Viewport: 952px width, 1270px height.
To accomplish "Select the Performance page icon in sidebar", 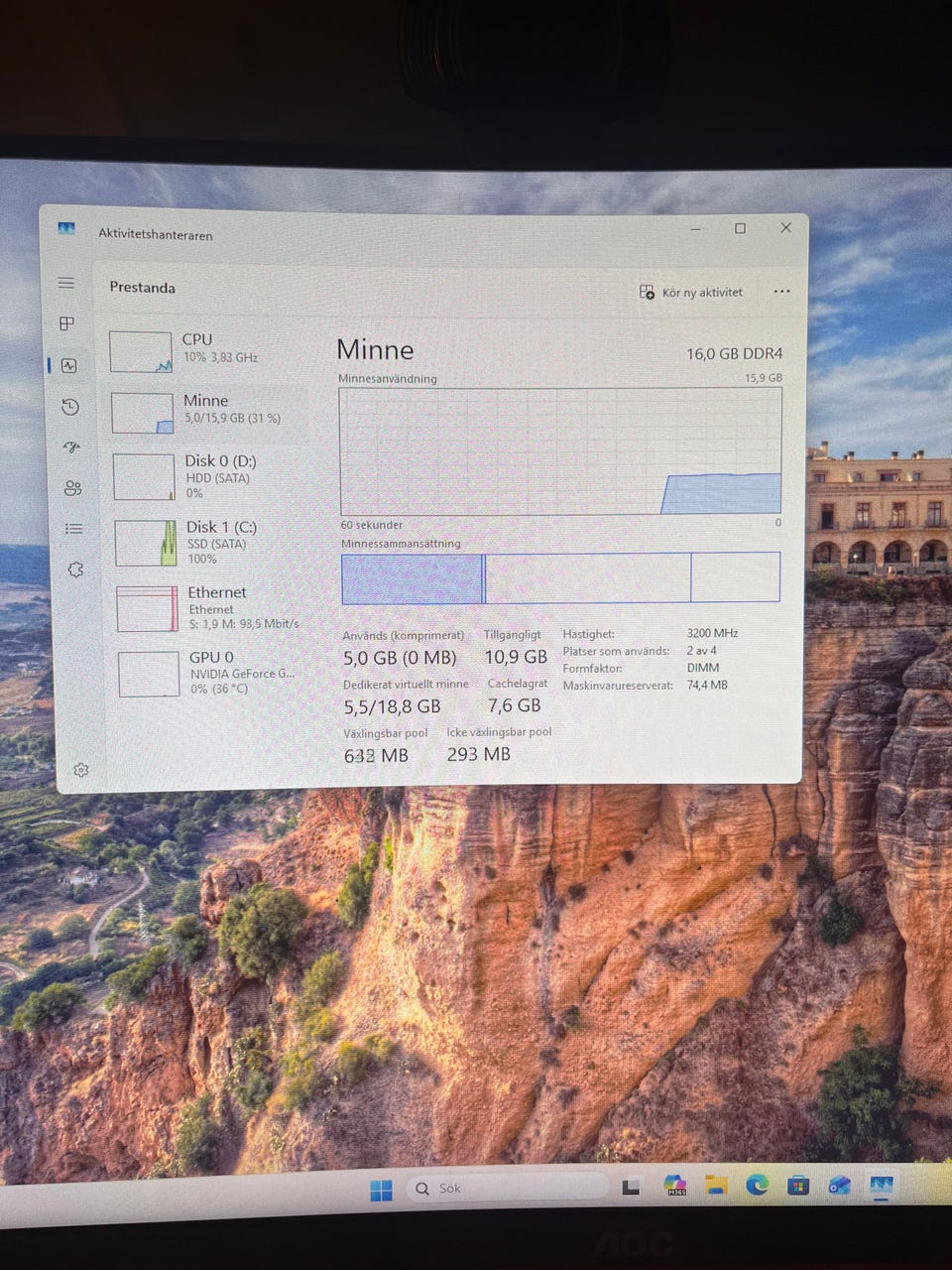I will (x=68, y=365).
